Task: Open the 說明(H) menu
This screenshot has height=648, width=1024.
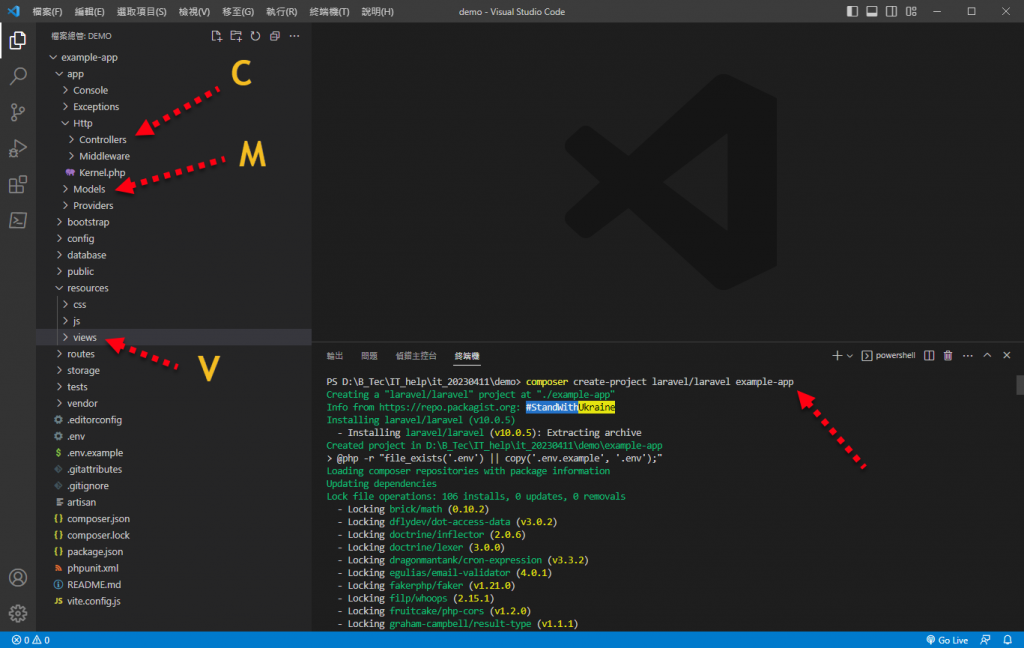Action: click(377, 12)
